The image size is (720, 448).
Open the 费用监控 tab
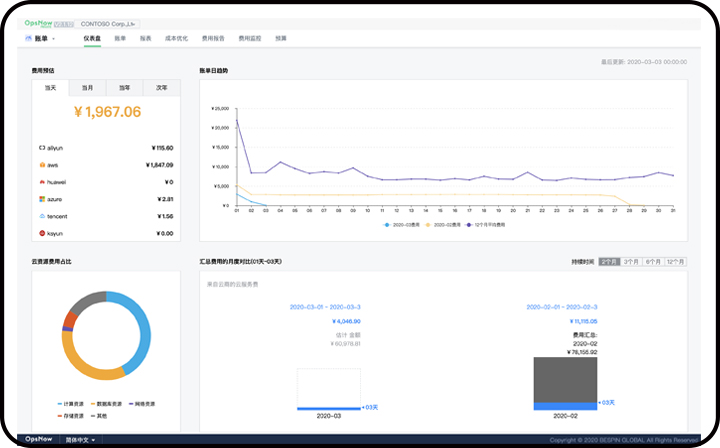pos(250,39)
